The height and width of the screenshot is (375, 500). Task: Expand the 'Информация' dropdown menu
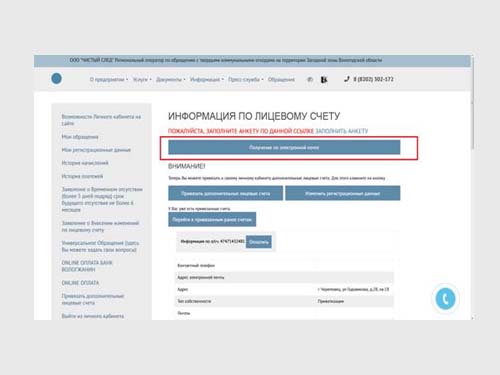coord(207,80)
